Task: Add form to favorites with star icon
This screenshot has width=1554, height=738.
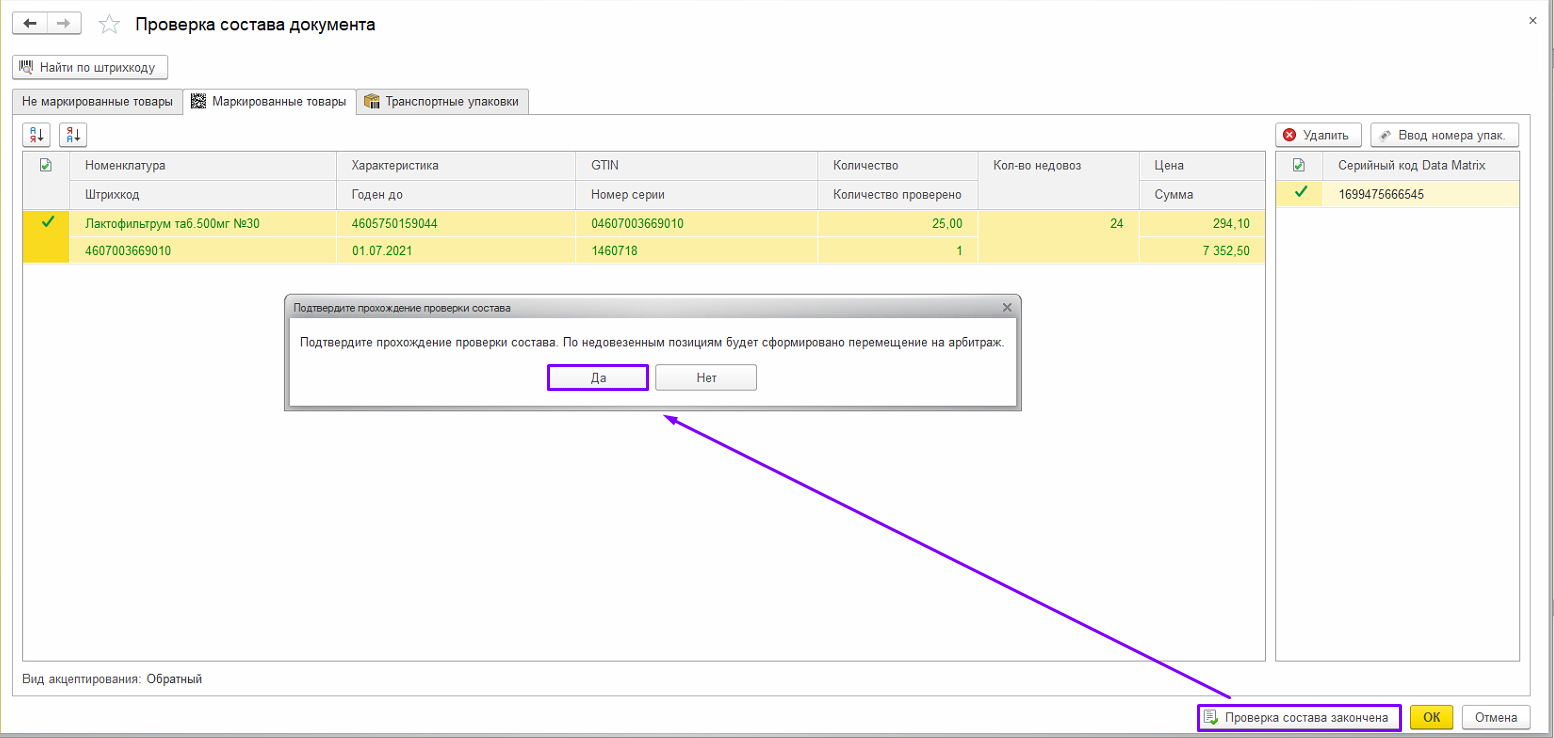Action: [110, 24]
